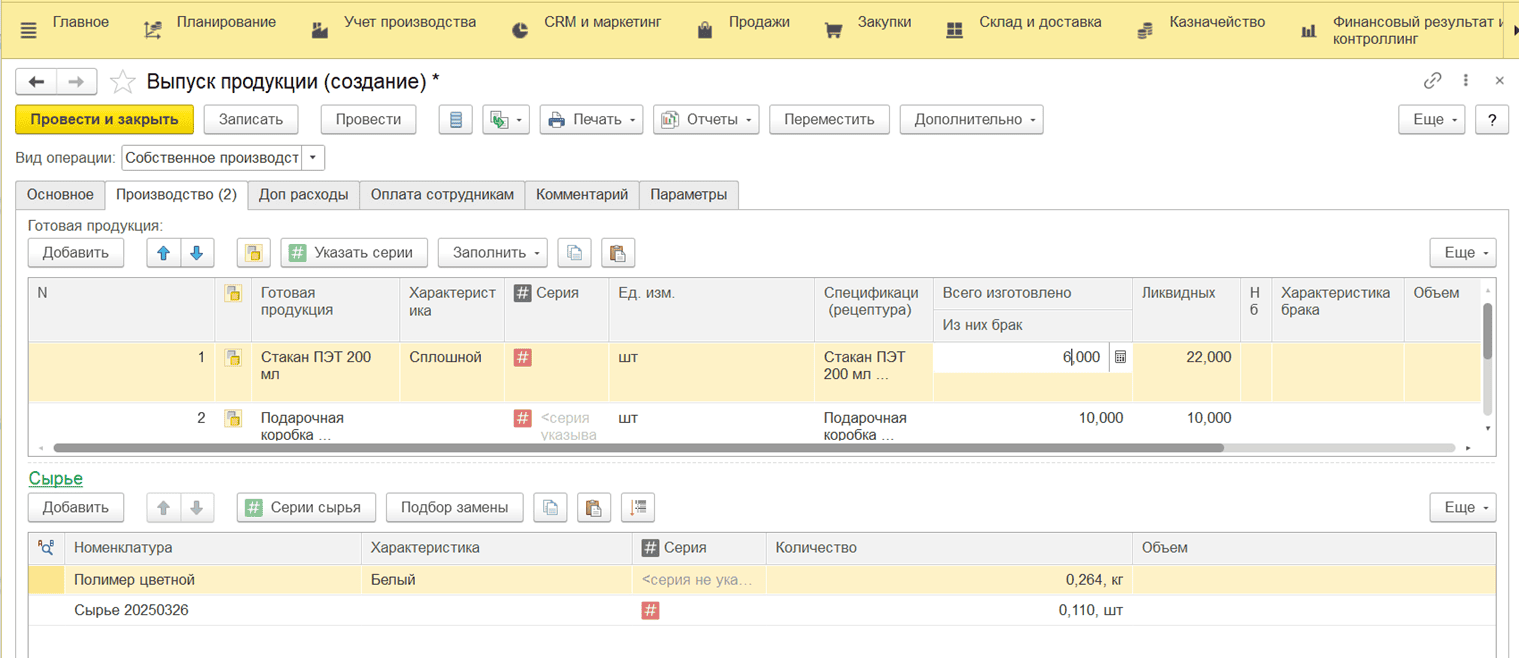Image resolution: width=1519 pixels, height=658 pixels.
Task: Open the document movements report icon
Action: pyautogui.click(x=456, y=120)
